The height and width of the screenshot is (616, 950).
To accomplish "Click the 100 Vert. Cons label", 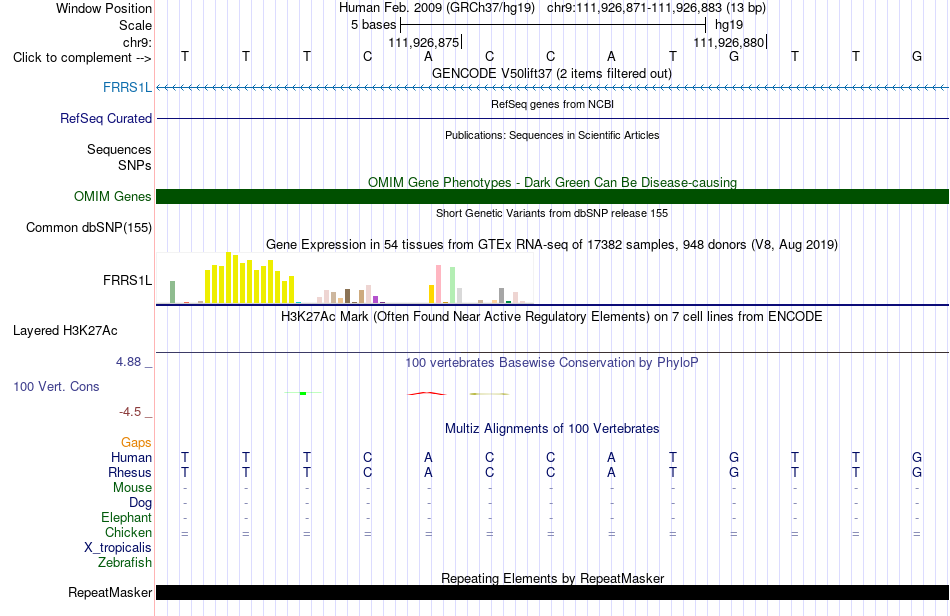I will (x=56, y=386).
